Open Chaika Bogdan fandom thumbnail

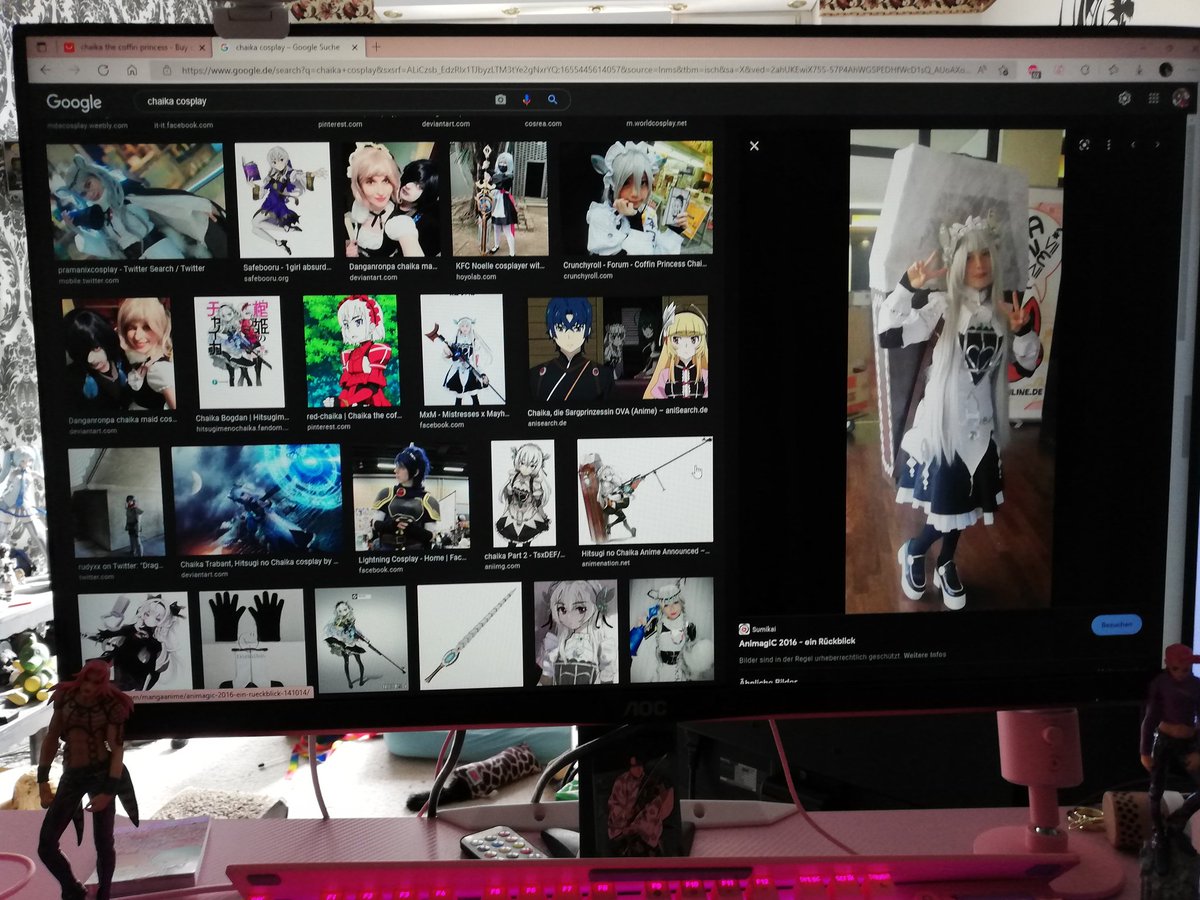click(x=239, y=352)
